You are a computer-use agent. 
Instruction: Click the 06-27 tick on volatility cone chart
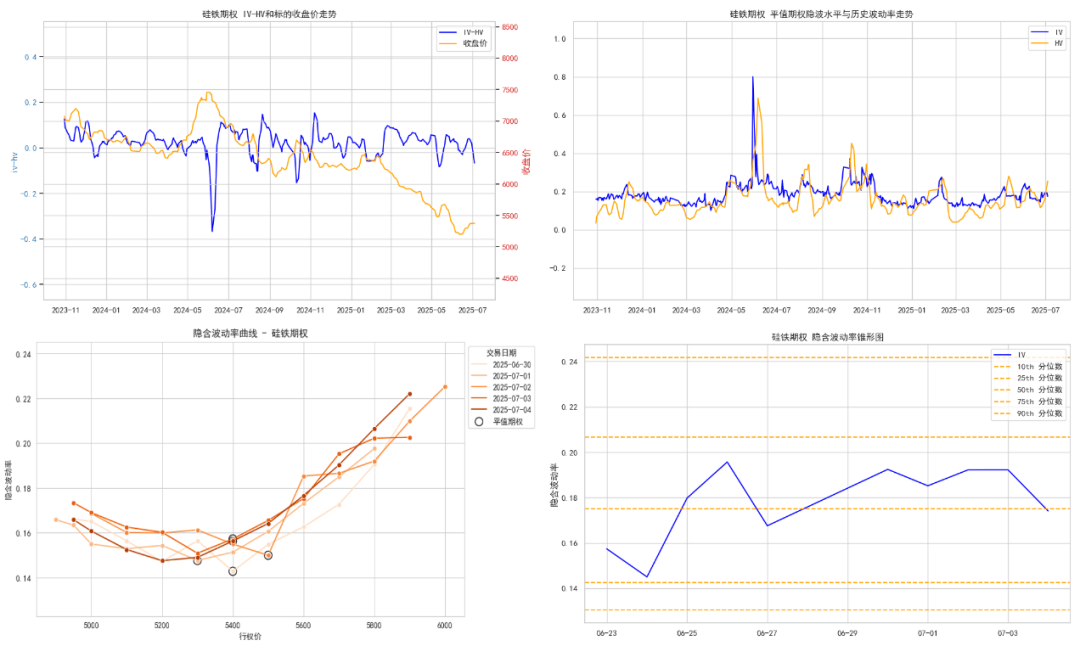click(x=767, y=634)
